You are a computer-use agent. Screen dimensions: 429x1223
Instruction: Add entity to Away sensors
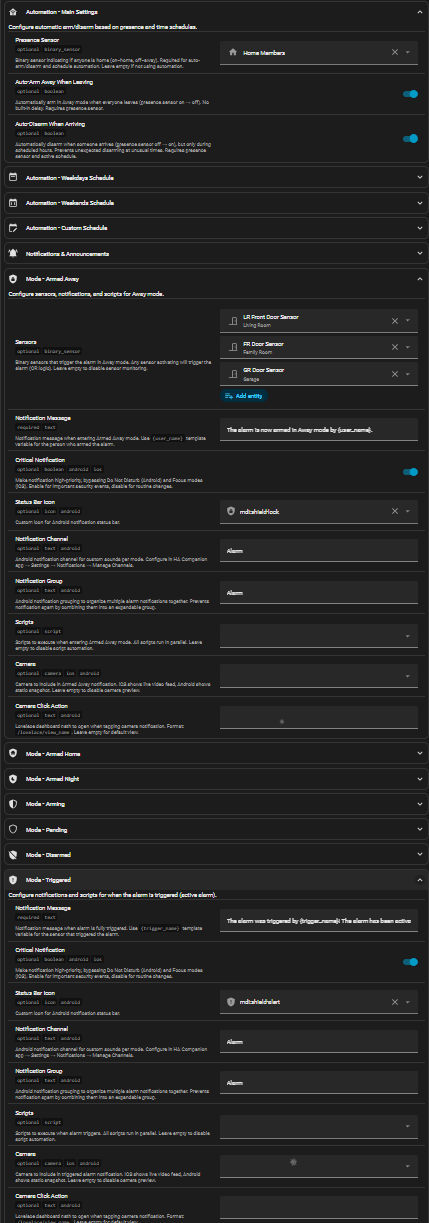coord(243,396)
